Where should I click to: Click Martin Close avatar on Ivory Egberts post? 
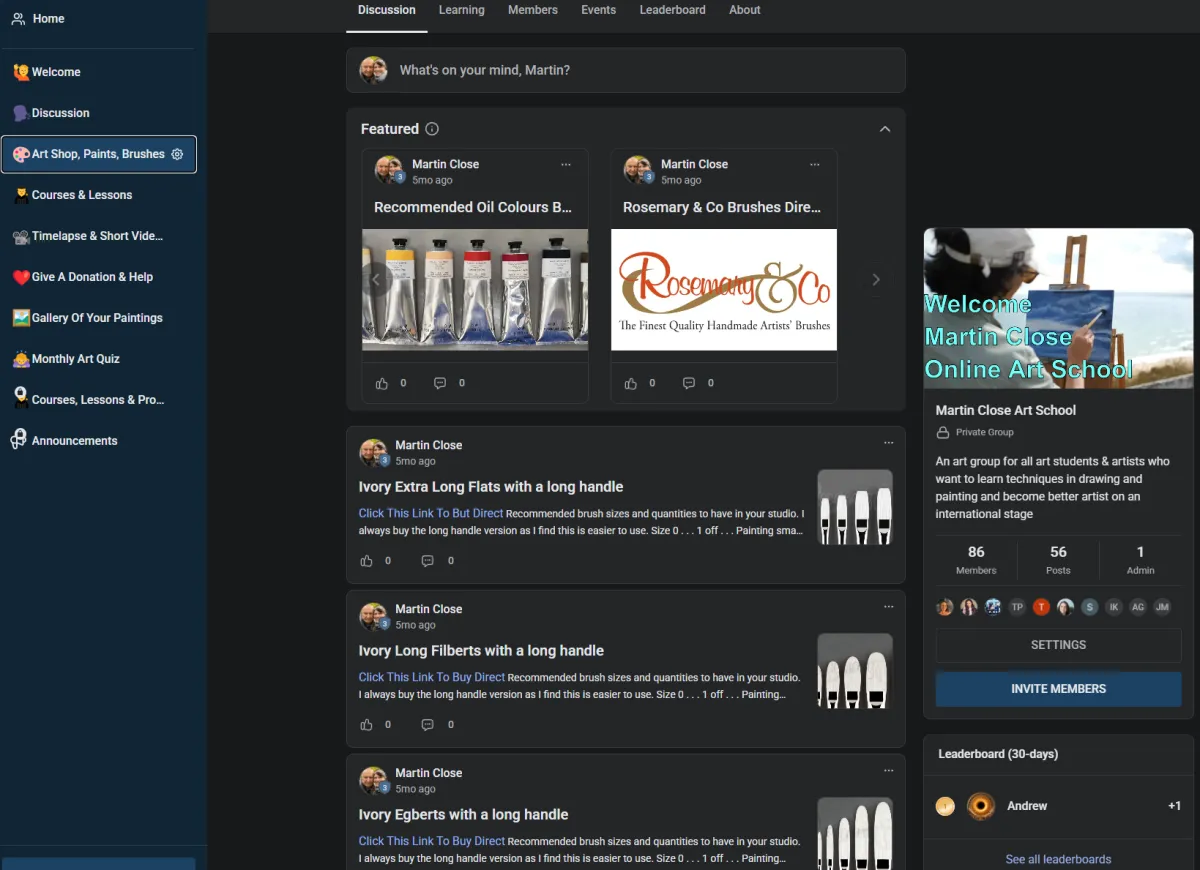(373, 780)
